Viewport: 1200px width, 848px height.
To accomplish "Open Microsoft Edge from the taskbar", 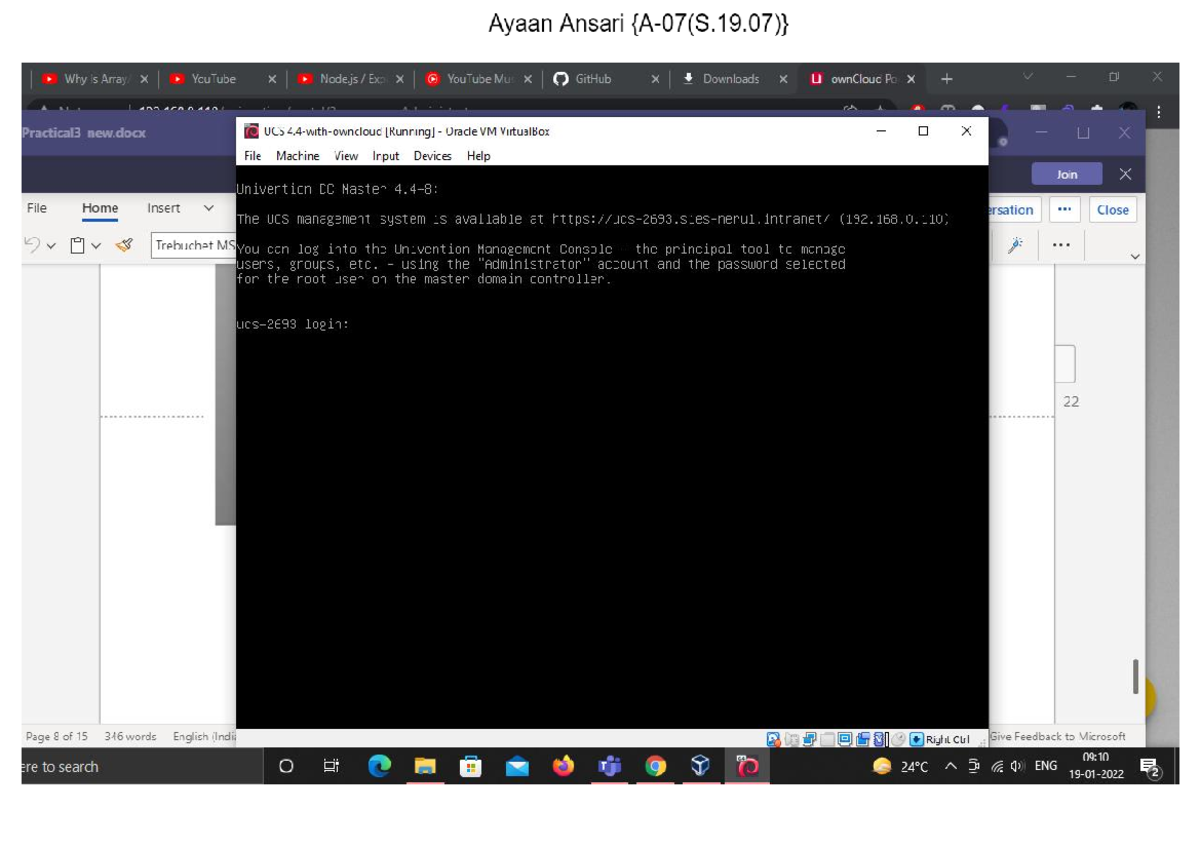I will [x=379, y=767].
